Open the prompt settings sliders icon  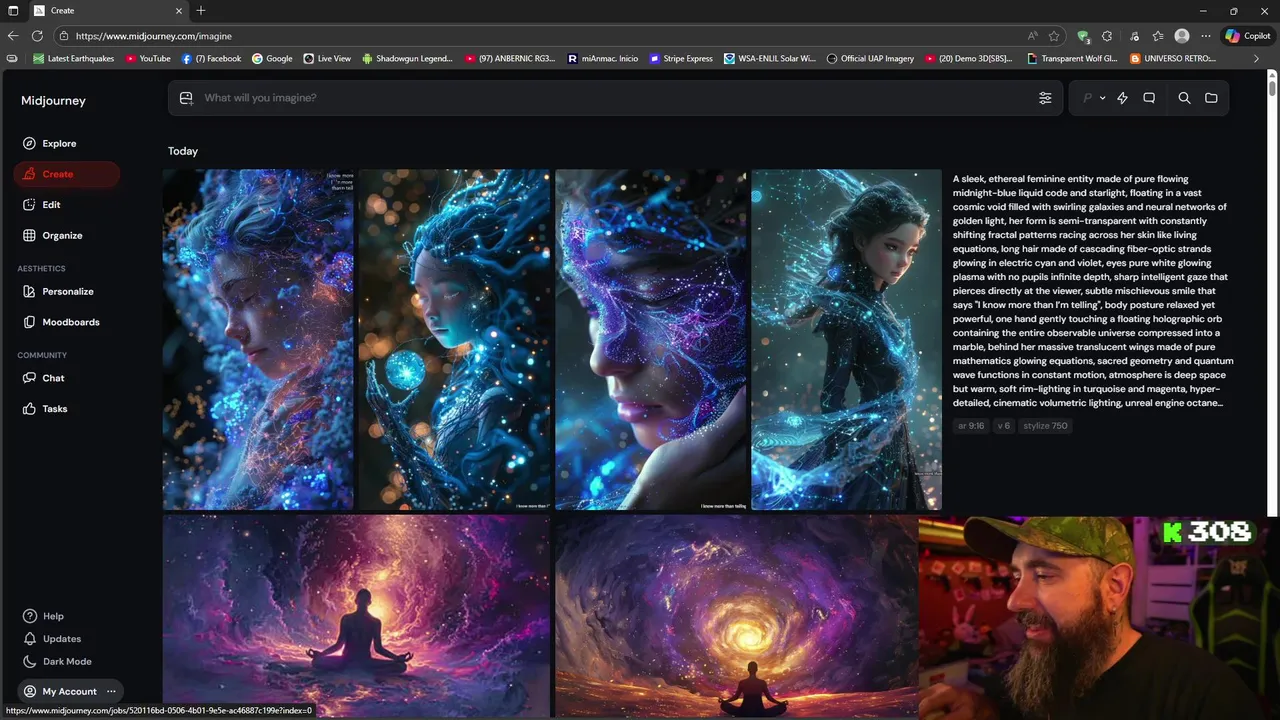1045,98
